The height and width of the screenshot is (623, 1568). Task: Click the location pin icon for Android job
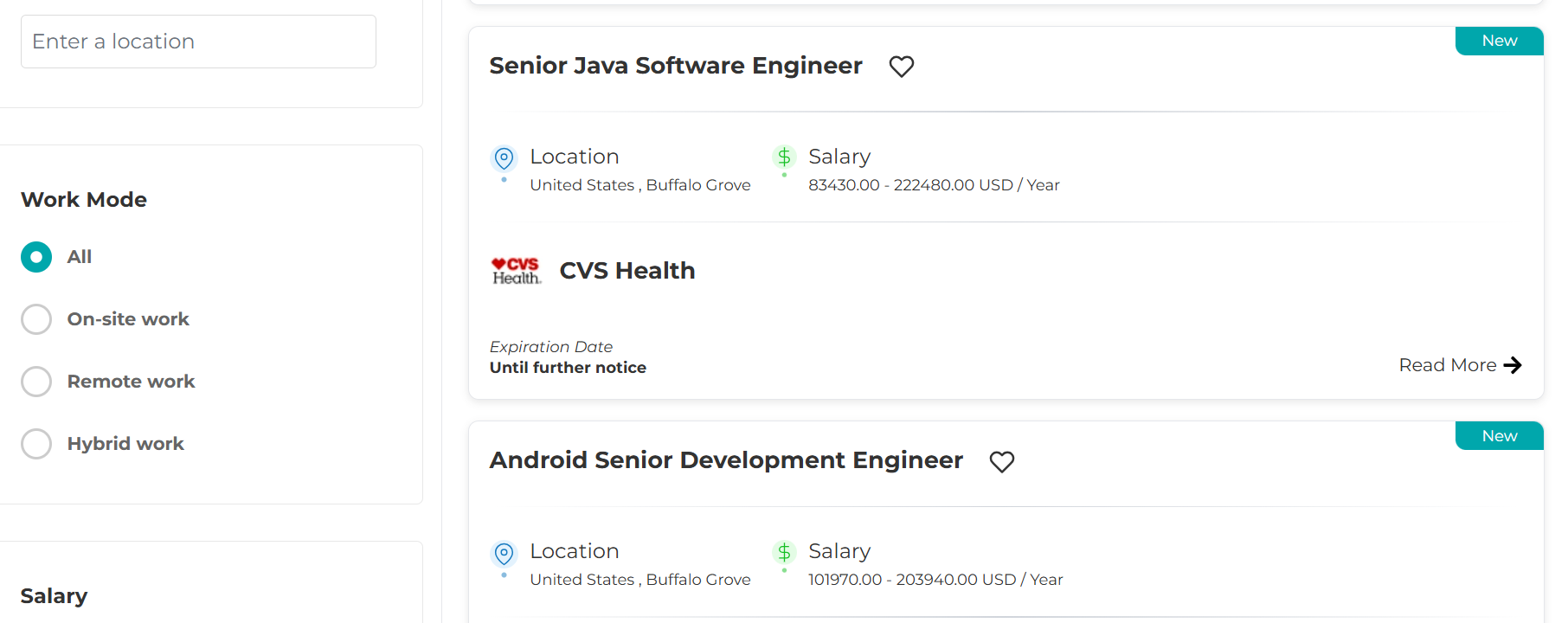pyautogui.click(x=504, y=553)
